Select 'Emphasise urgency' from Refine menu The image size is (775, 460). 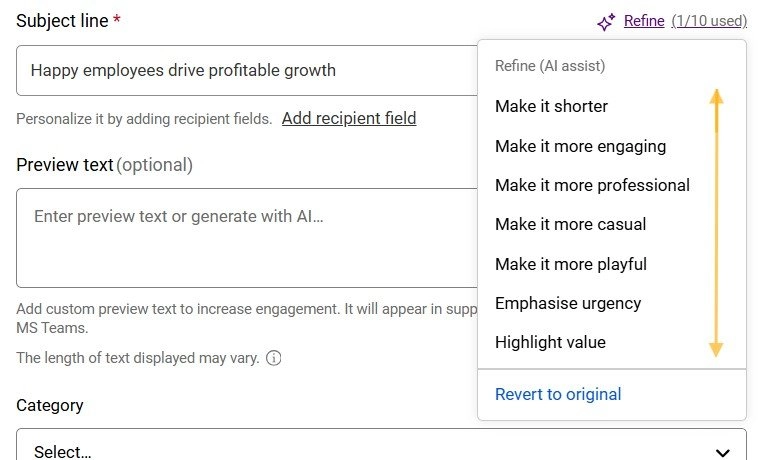click(x=567, y=303)
